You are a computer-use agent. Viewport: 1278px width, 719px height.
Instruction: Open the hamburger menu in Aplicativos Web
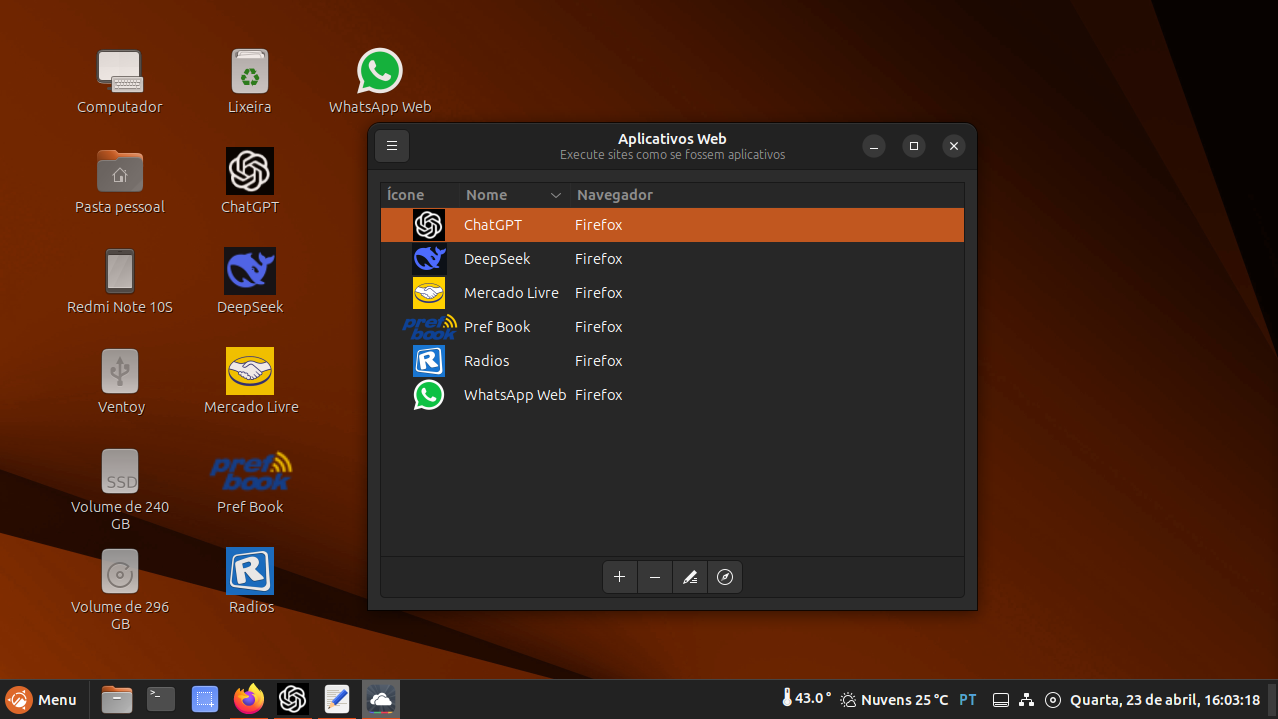pyautogui.click(x=392, y=146)
